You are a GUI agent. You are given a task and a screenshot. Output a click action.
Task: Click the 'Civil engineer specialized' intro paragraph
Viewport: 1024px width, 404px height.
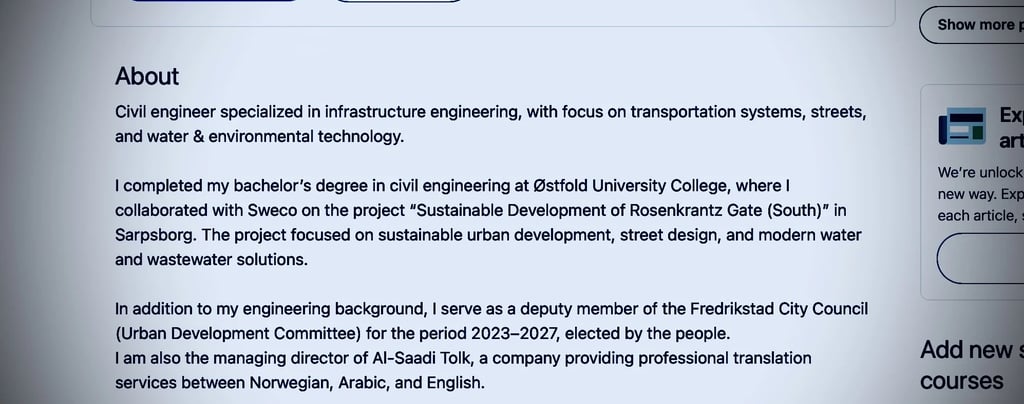click(490, 111)
